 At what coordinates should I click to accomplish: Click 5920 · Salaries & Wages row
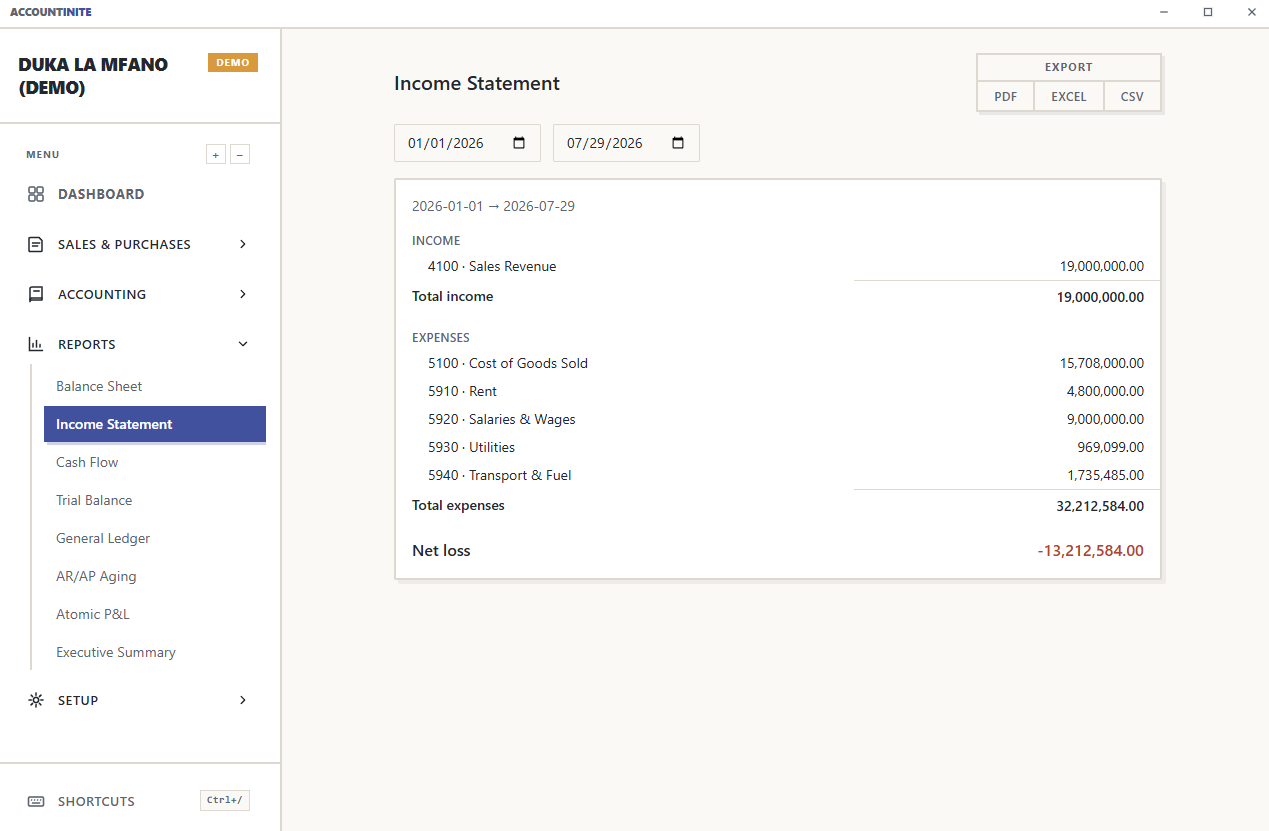point(778,419)
